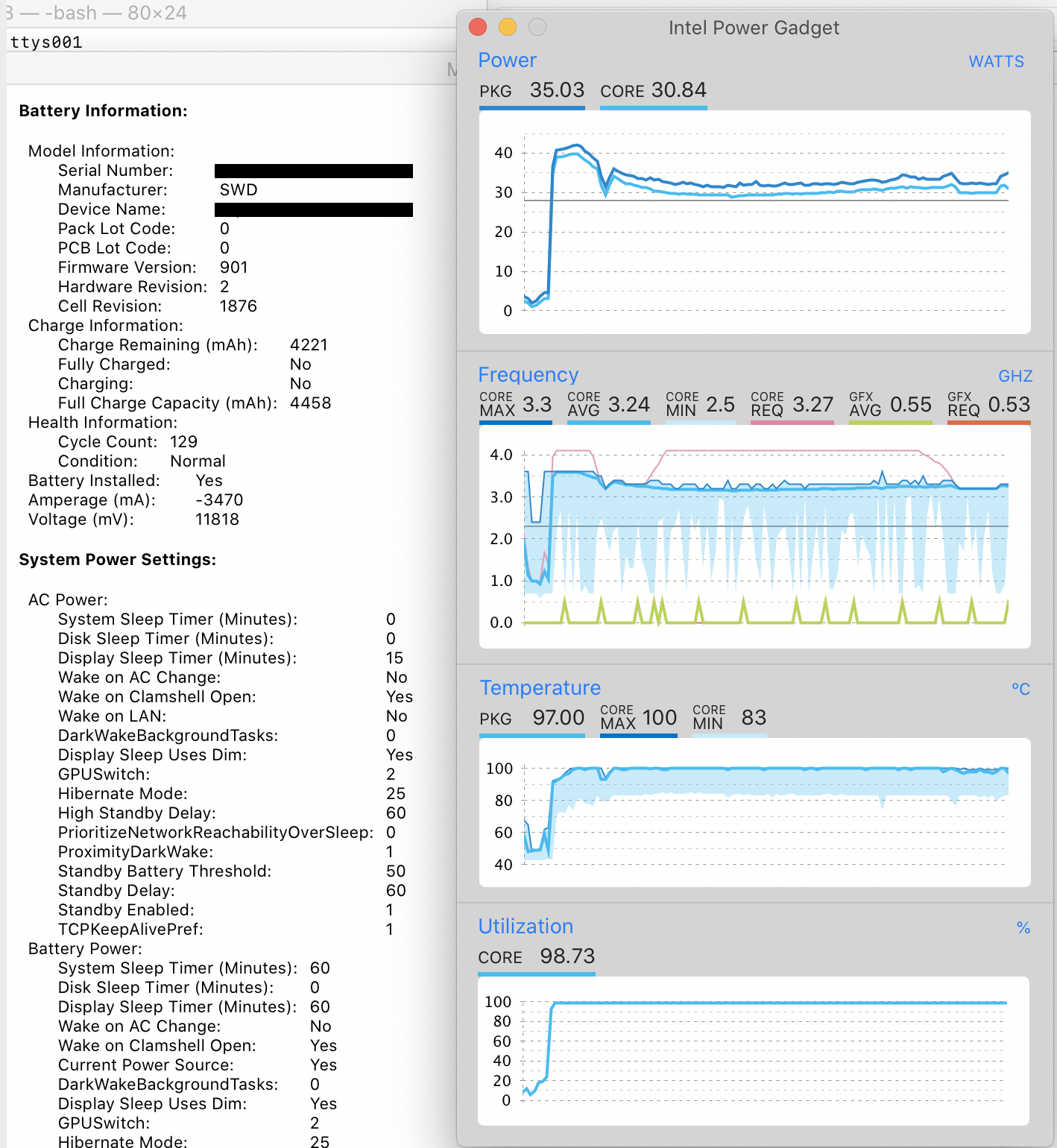Click the Hardware Revision label

(x=133, y=287)
